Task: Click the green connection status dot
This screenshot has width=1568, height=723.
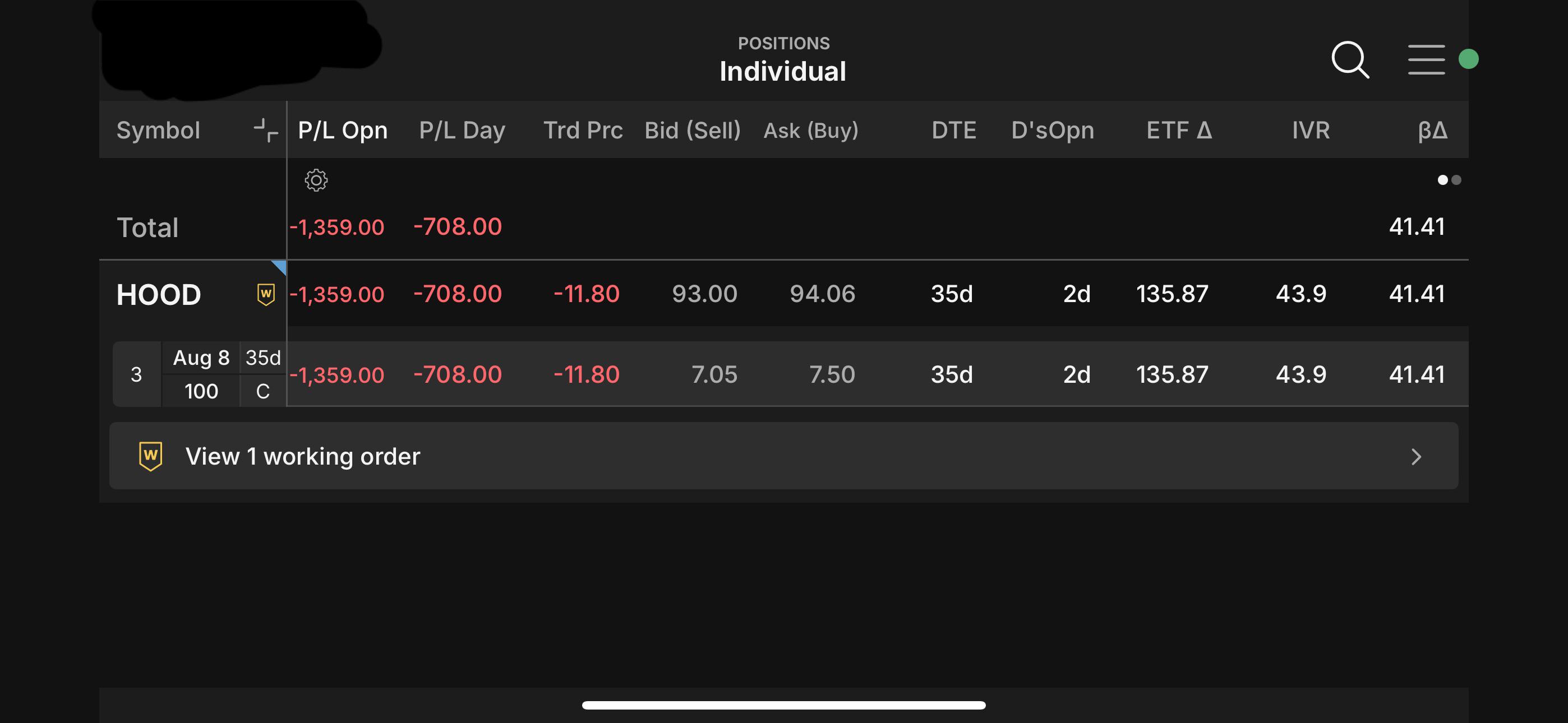Action: (x=1468, y=59)
